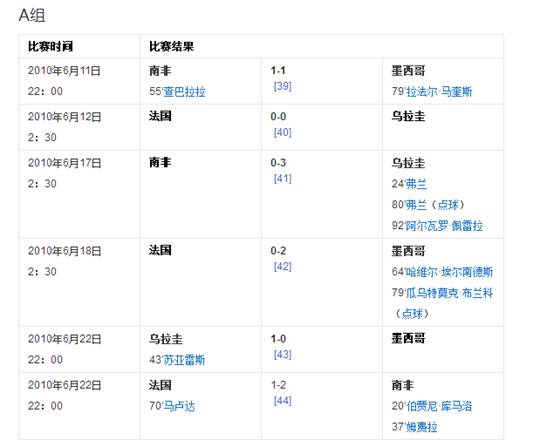Click the 2:30 time under June 12
The height and width of the screenshot is (440, 554).
click(x=42, y=137)
